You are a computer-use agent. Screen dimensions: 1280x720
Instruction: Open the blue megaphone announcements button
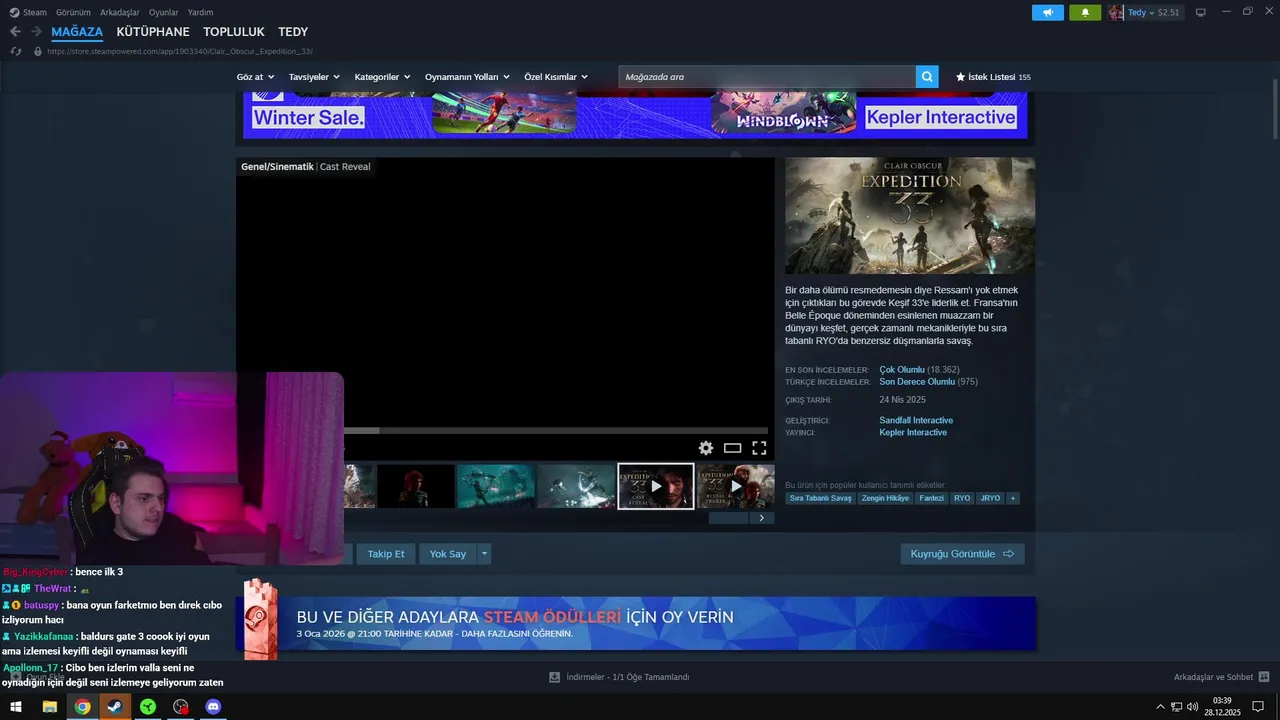(x=1048, y=12)
